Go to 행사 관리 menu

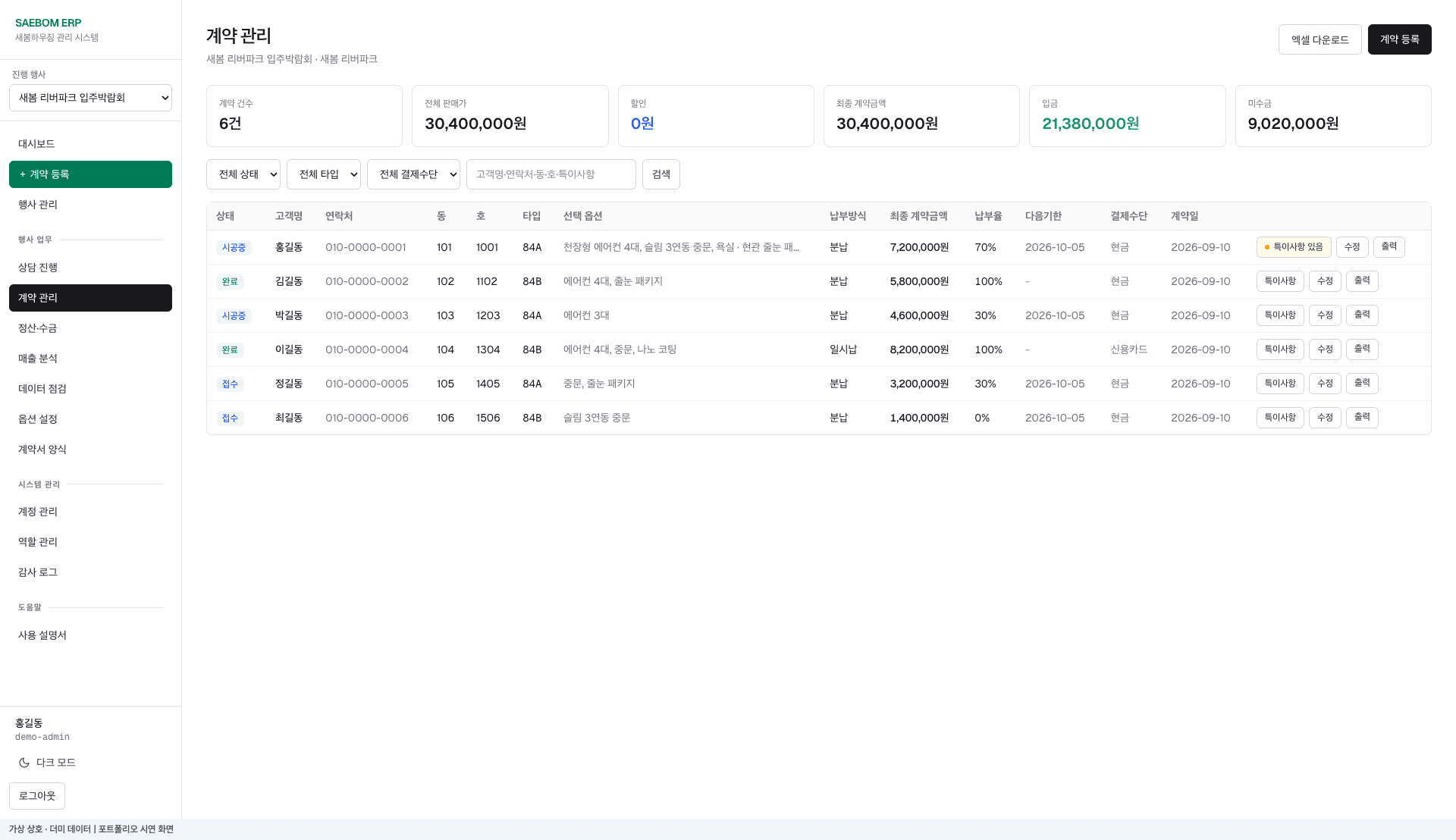[90, 205]
